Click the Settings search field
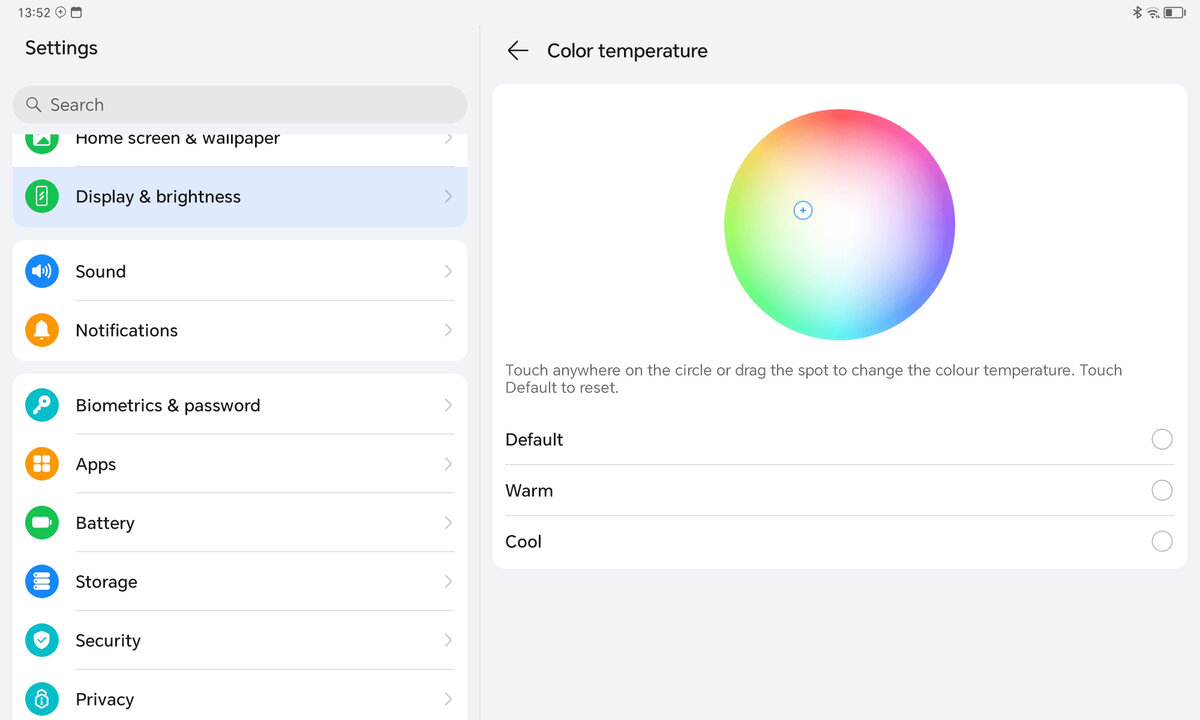1200x720 pixels. [240, 105]
